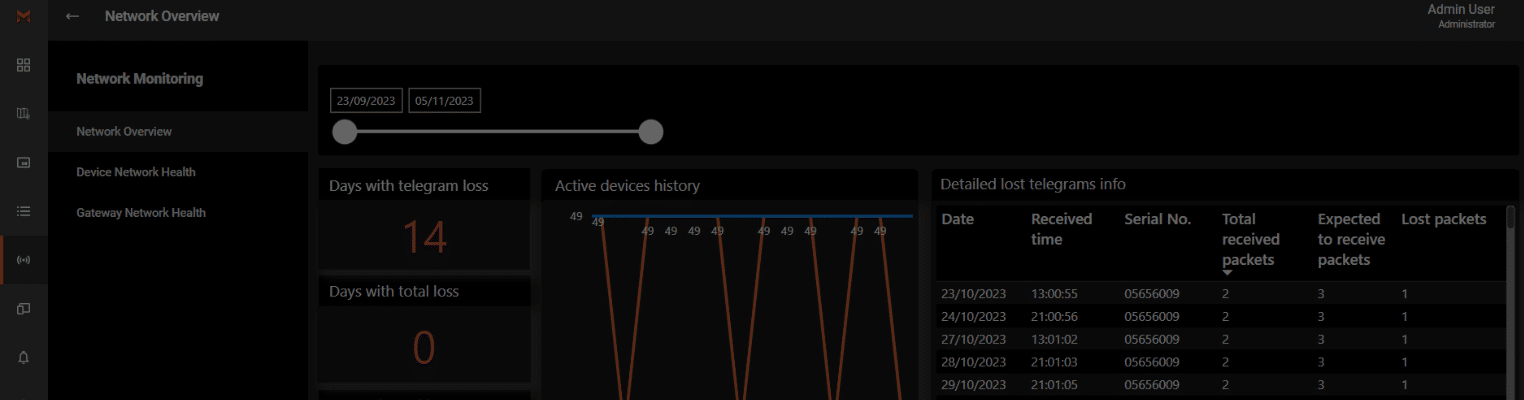Image resolution: width=1524 pixels, height=400 pixels.
Task: Click the left date range slider handle
Action: (345, 132)
